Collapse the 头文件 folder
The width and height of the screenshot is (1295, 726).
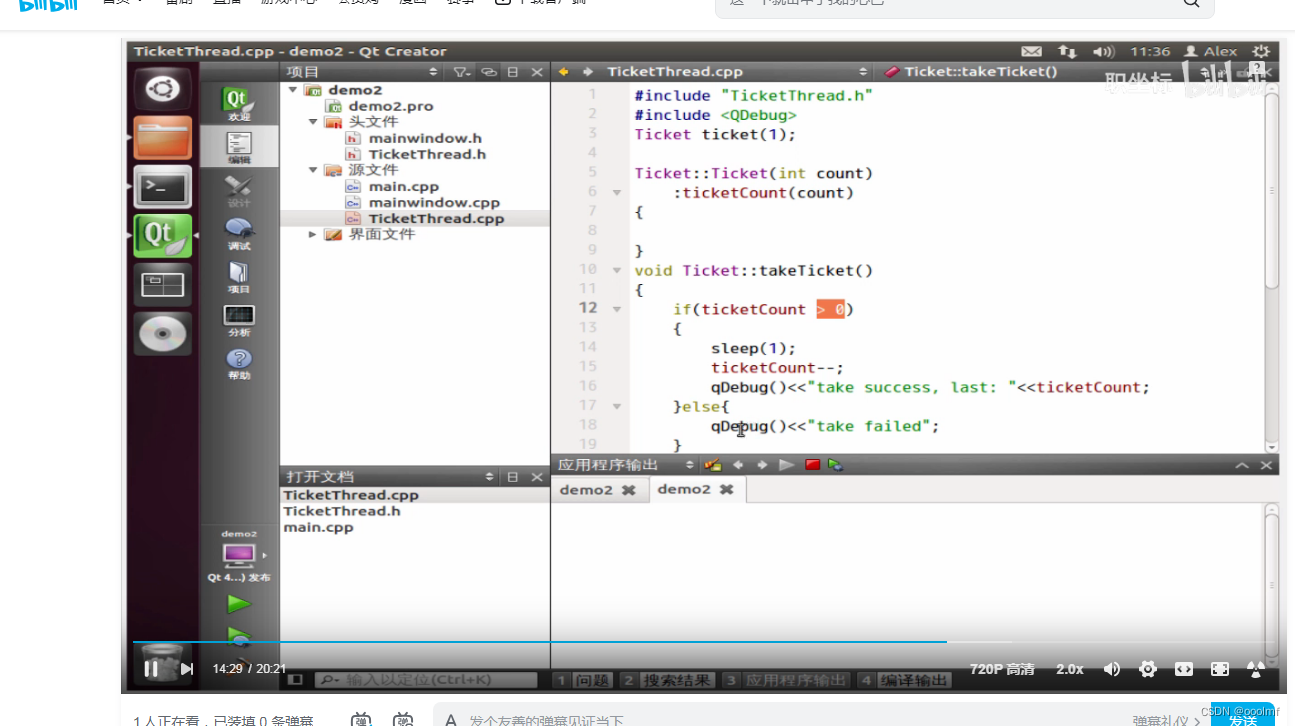click(x=313, y=122)
